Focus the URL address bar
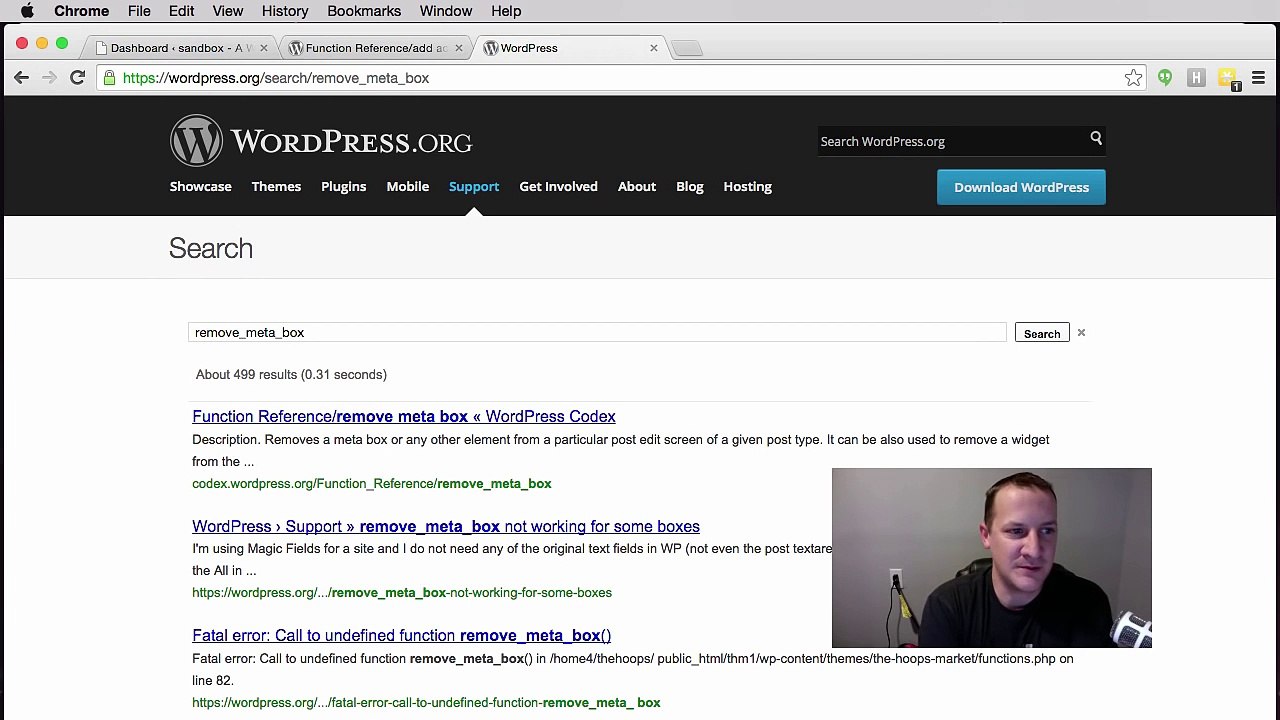 point(620,78)
